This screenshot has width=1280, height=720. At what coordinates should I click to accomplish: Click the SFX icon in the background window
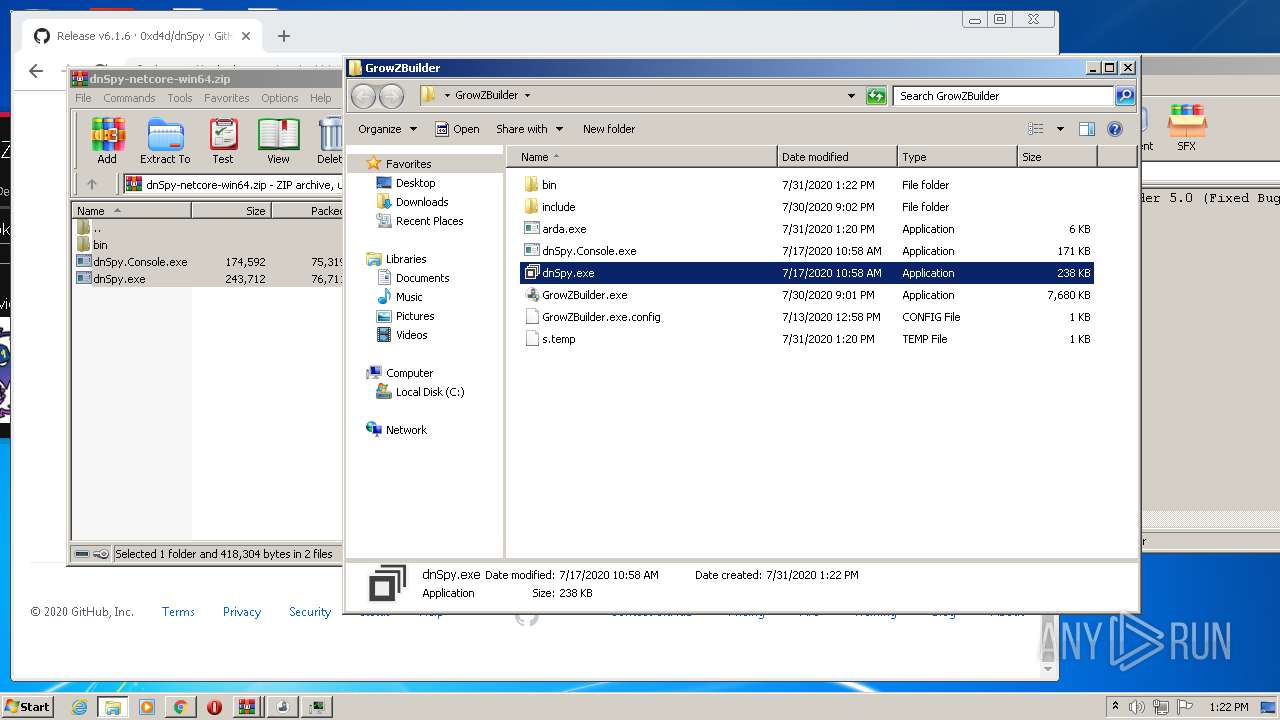point(1186,128)
